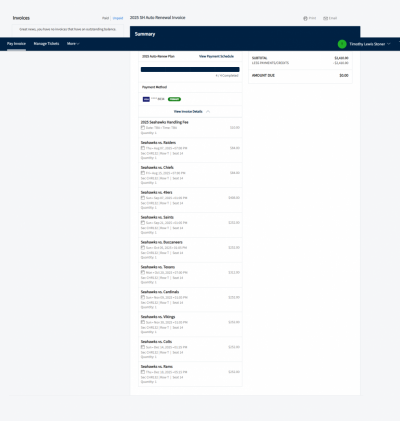Click the calendar icon for Seahawks vs. 49ers
The width and height of the screenshot is (400, 421).
143,198
